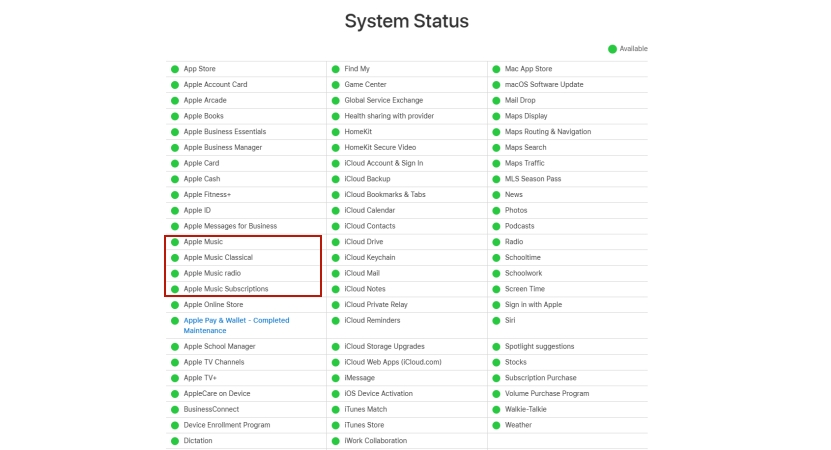Click the green dot beside Weather

point(496,425)
